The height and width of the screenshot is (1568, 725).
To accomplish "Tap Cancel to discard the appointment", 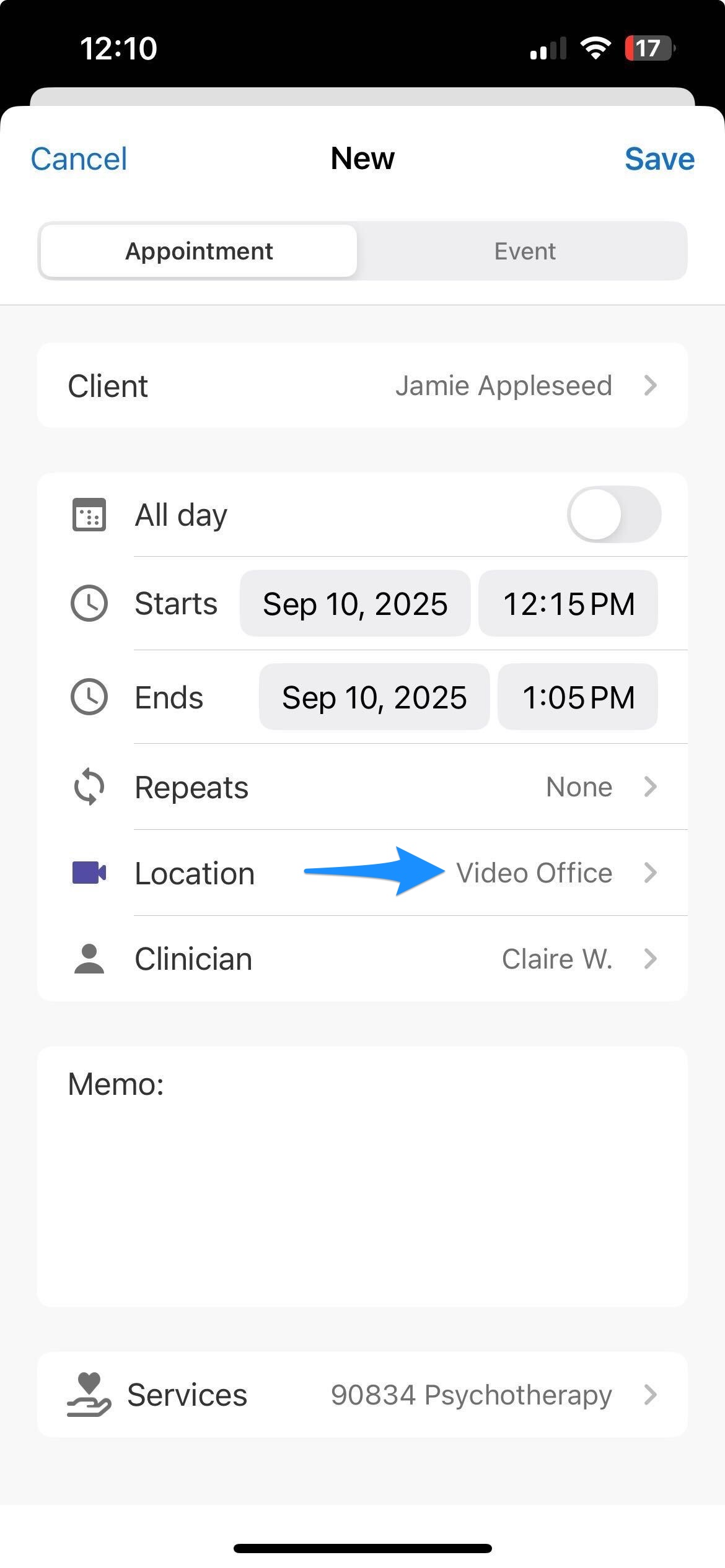I will 79,158.
